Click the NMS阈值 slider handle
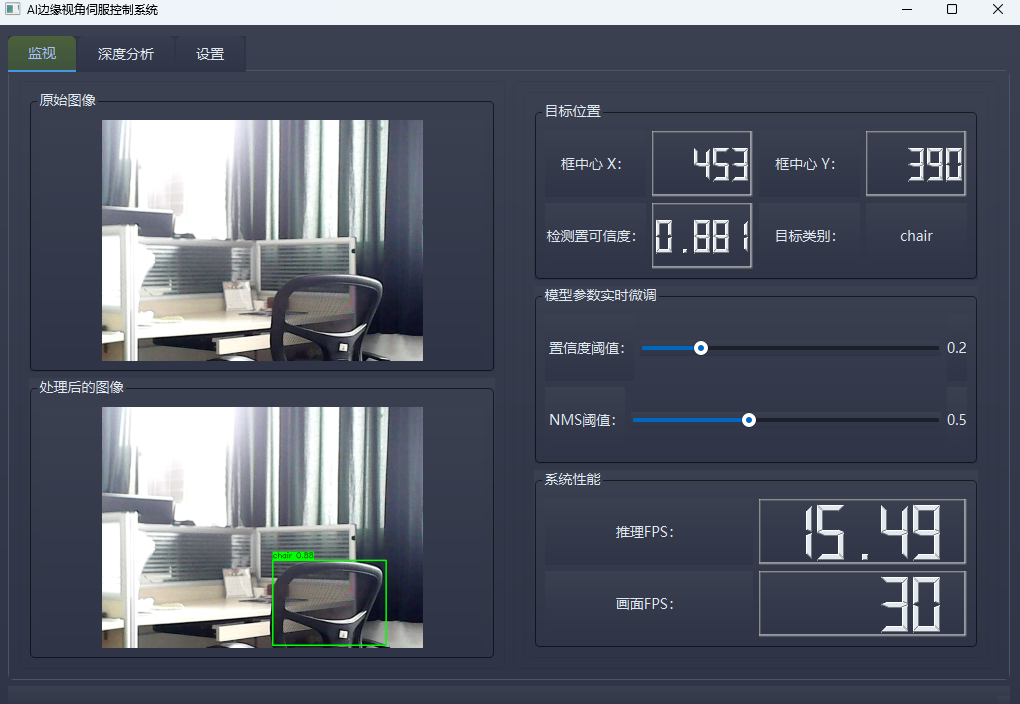 pos(748,420)
